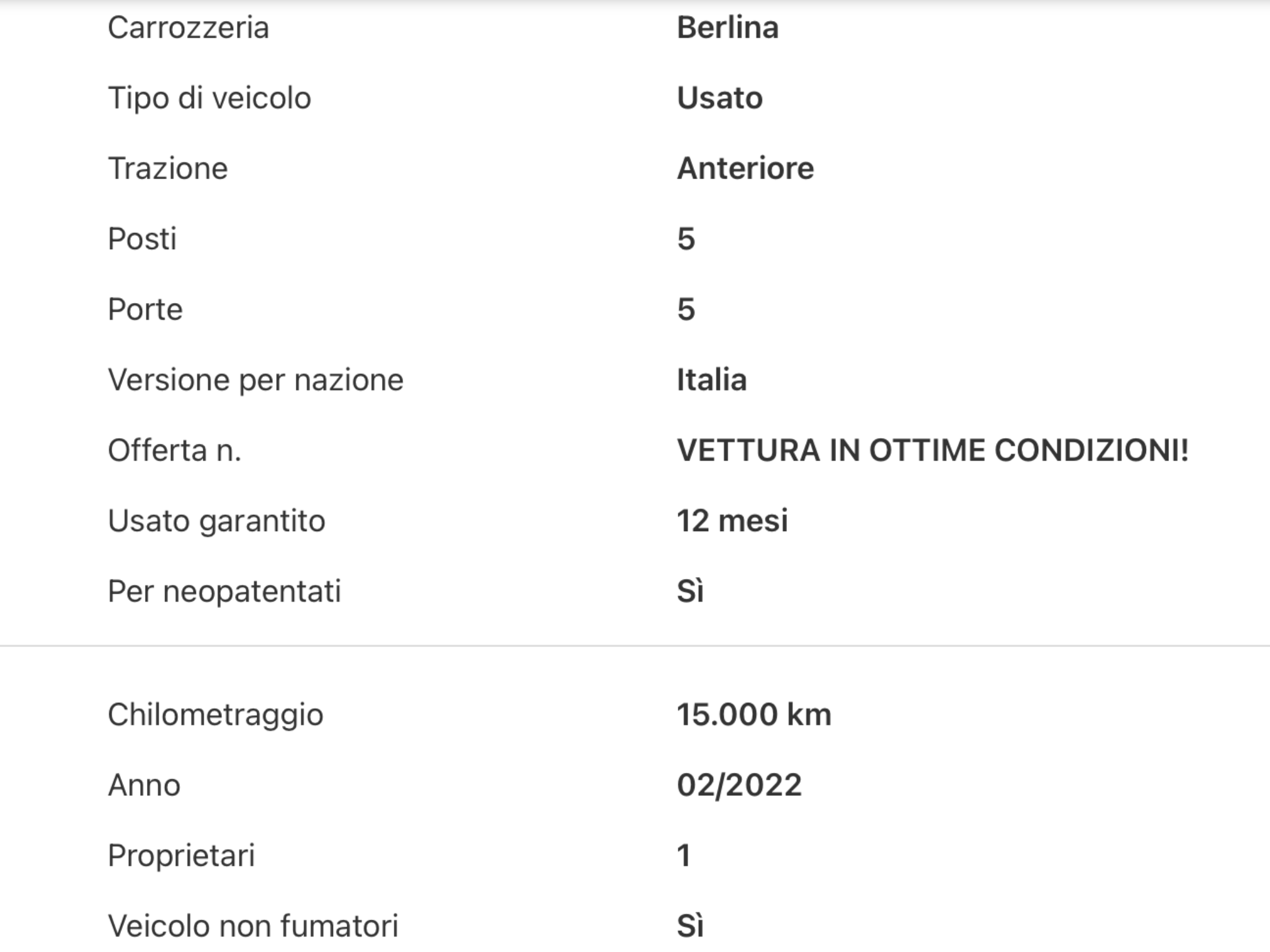Click the Carrozzeria label
Image resolution: width=1270 pixels, height=952 pixels.
[189, 28]
